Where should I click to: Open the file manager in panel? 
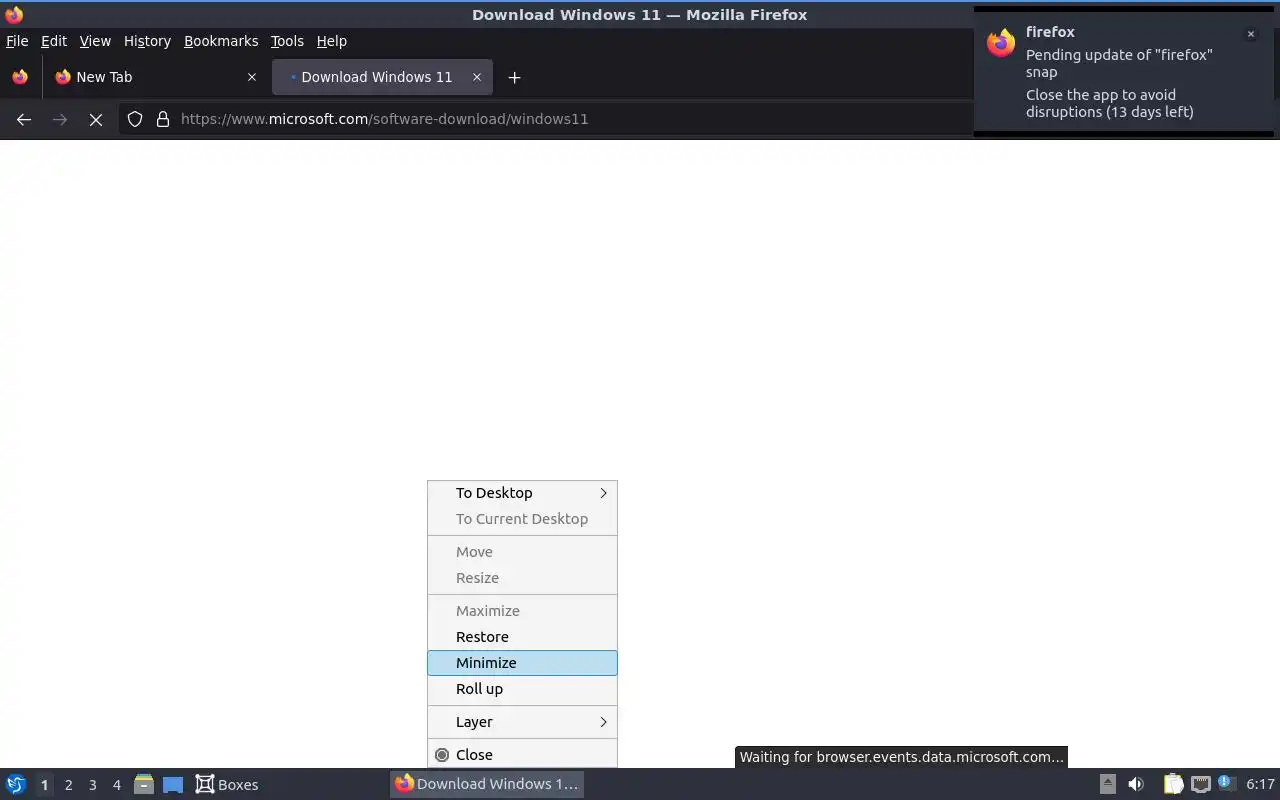click(144, 784)
